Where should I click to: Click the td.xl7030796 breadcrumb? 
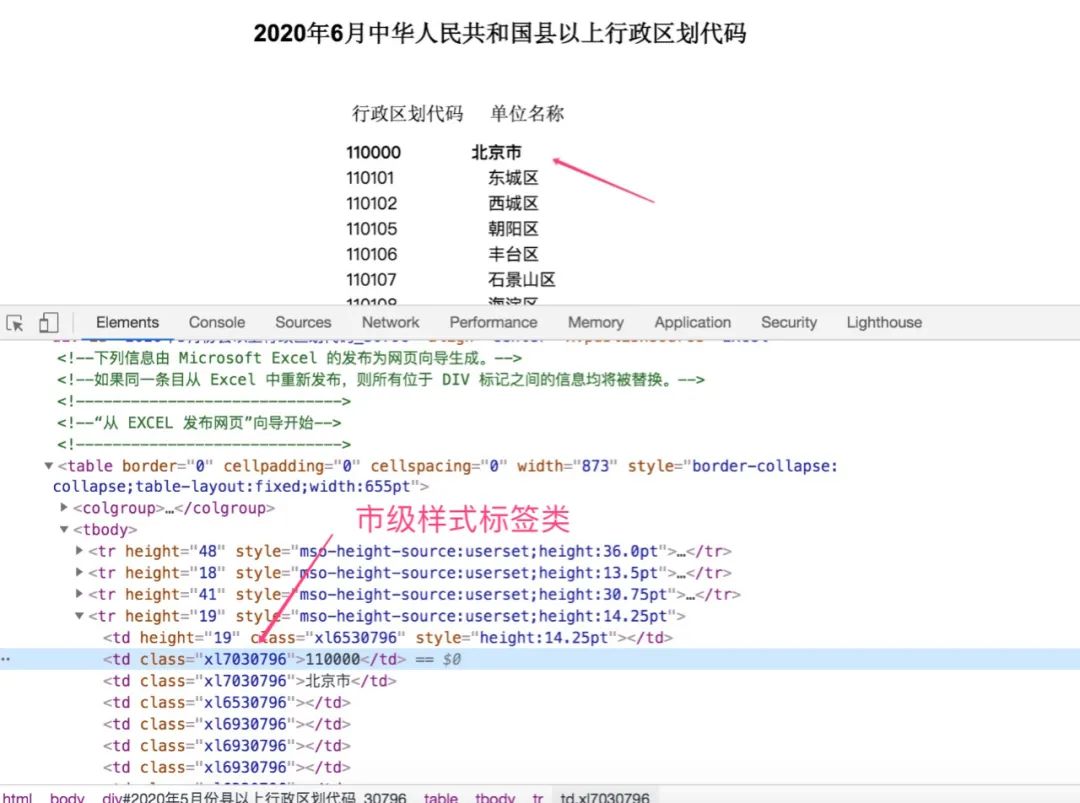(604, 797)
